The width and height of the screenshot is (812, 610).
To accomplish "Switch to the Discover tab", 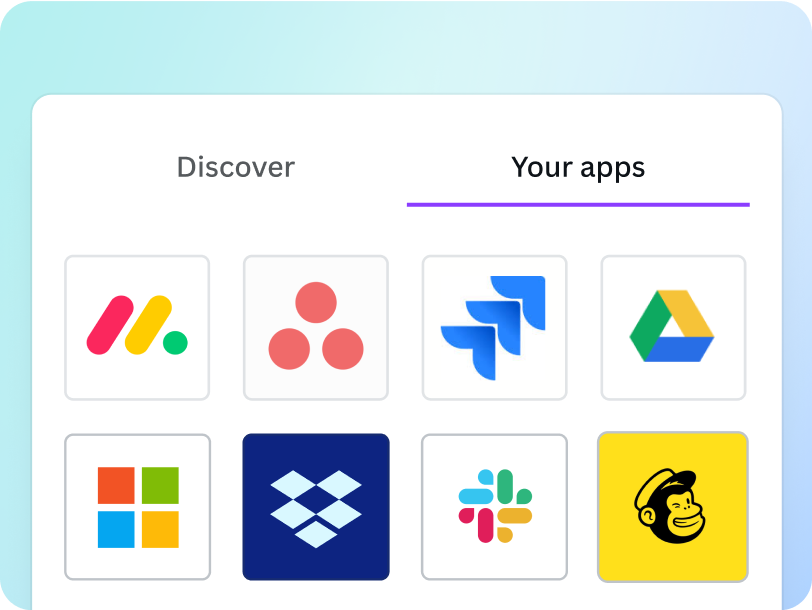I will click(x=236, y=167).
